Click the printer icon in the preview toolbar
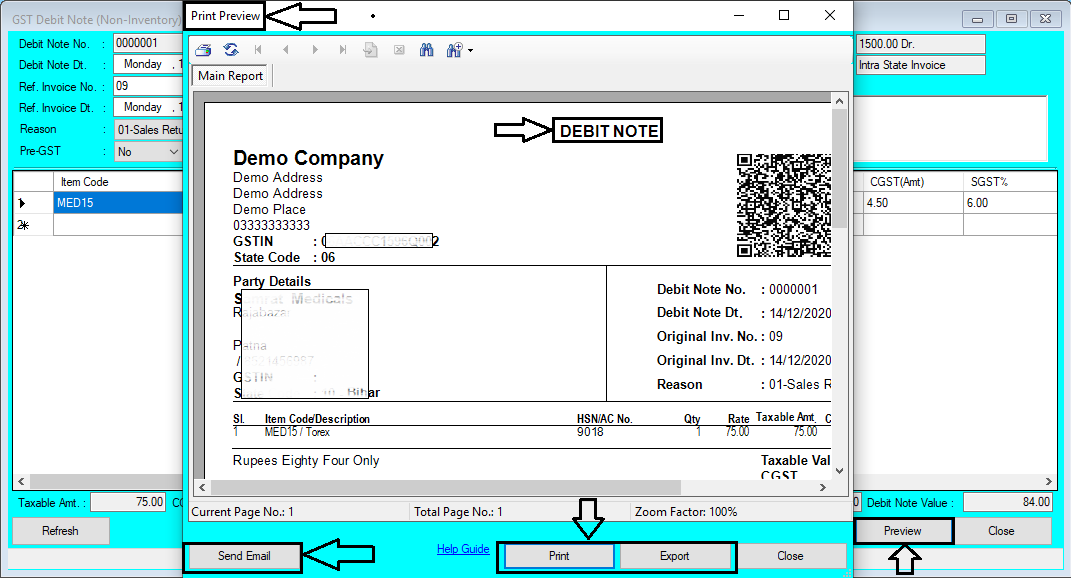The width and height of the screenshot is (1071, 578). coord(203,49)
